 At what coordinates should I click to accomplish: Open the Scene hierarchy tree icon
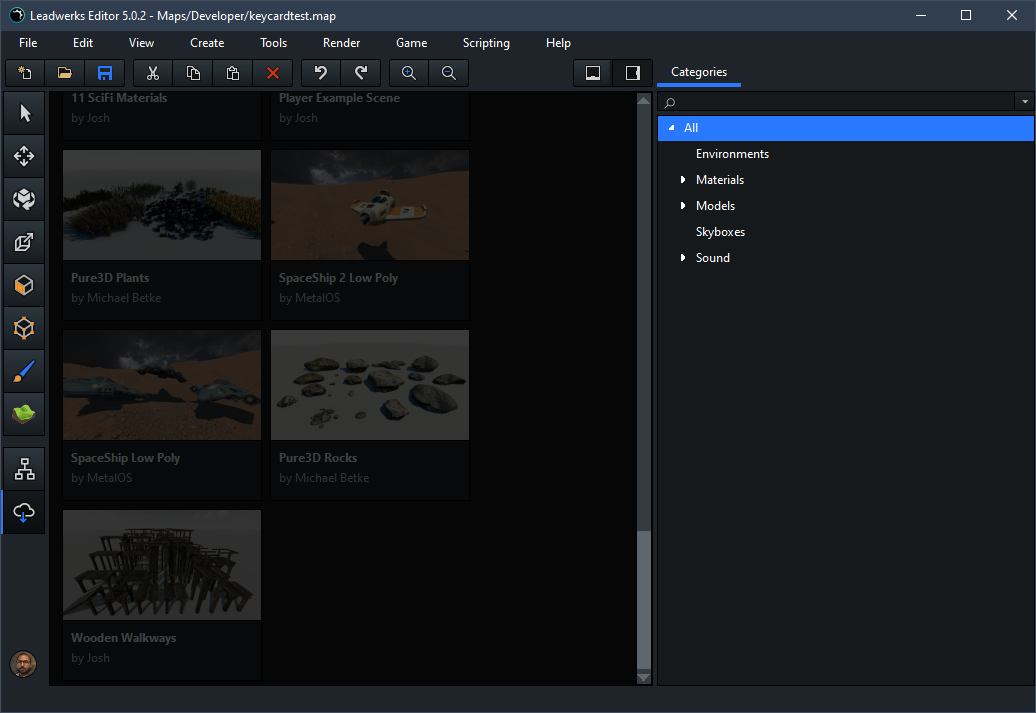[24, 469]
